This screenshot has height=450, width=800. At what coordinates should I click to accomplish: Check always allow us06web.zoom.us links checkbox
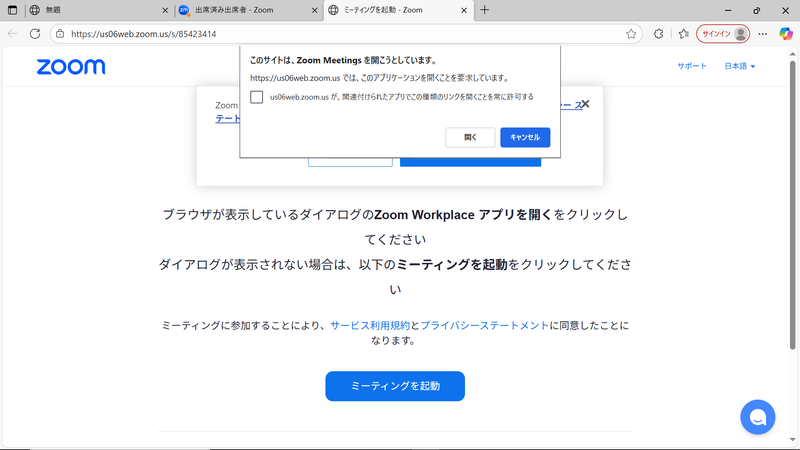[x=257, y=97]
